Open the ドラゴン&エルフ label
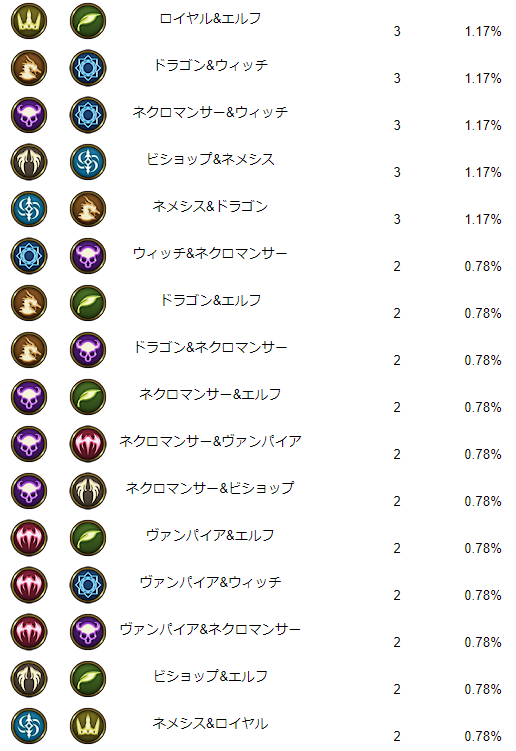 click(x=210, y=300)
